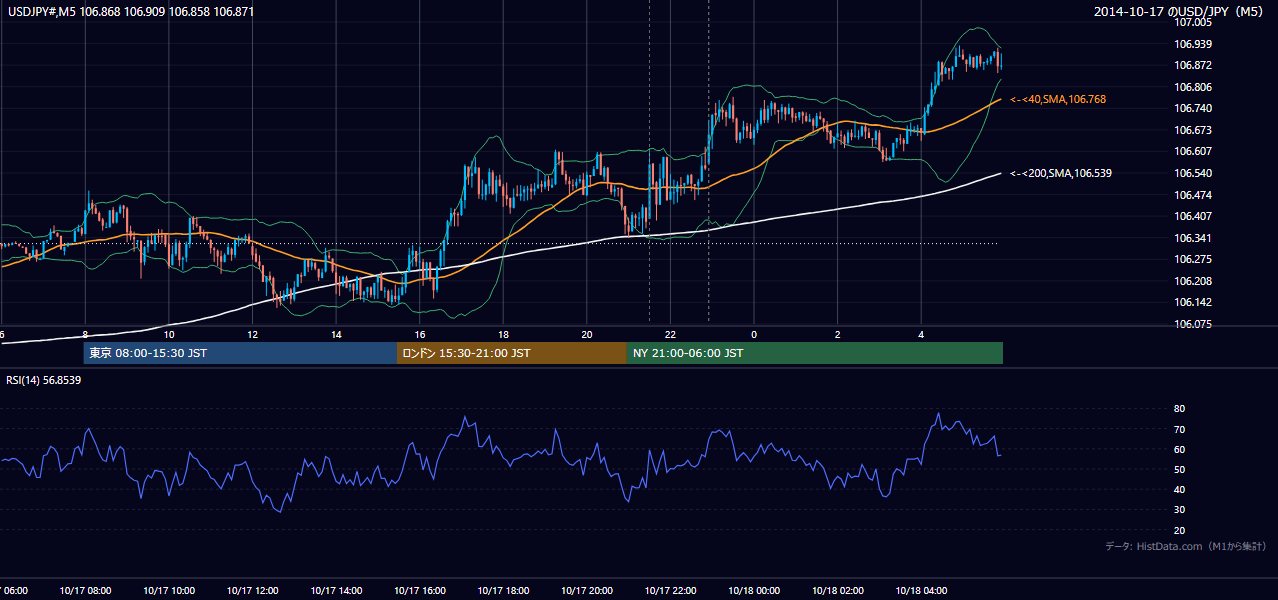Click time label 10/17 12:00
1278x600 pixels.
tap(252, 591)
